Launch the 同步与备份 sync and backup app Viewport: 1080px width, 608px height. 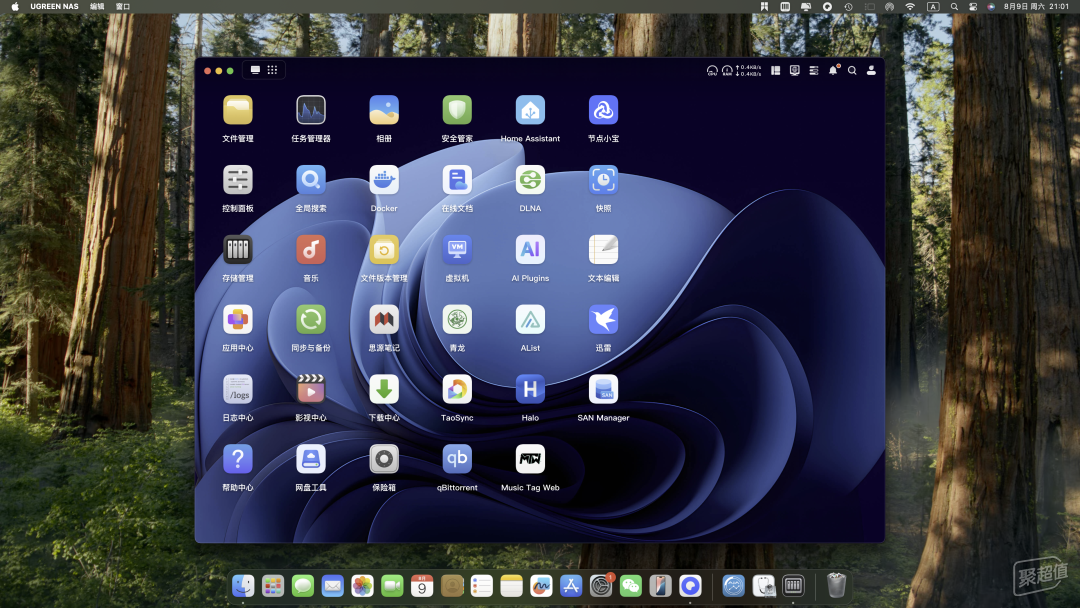pyautogui.click(x=311, y=319)
